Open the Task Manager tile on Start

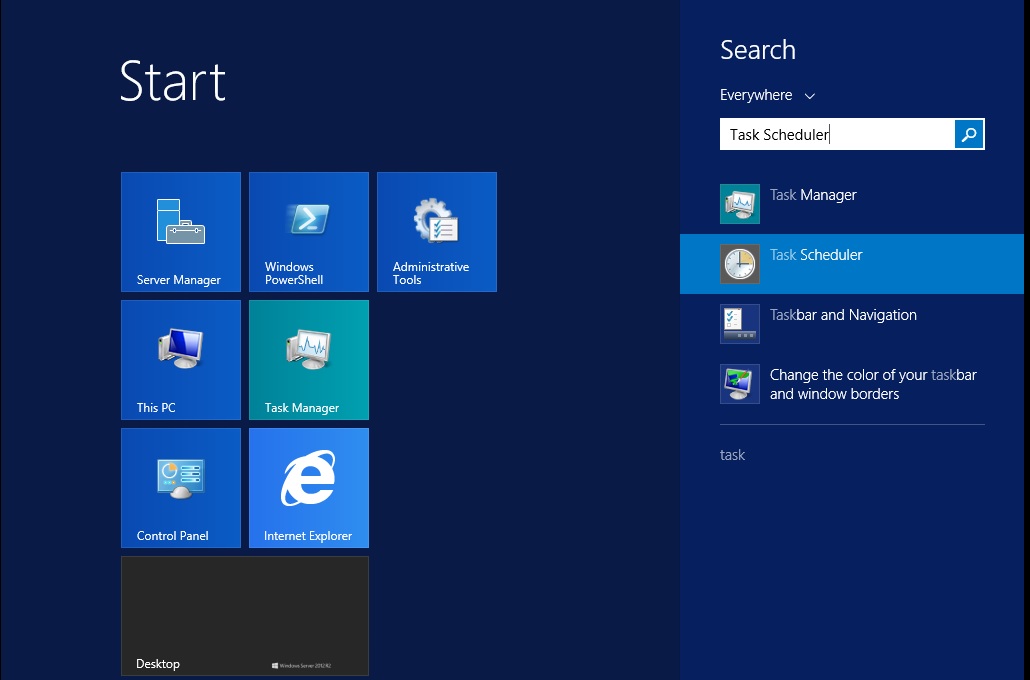pos(309,360)
